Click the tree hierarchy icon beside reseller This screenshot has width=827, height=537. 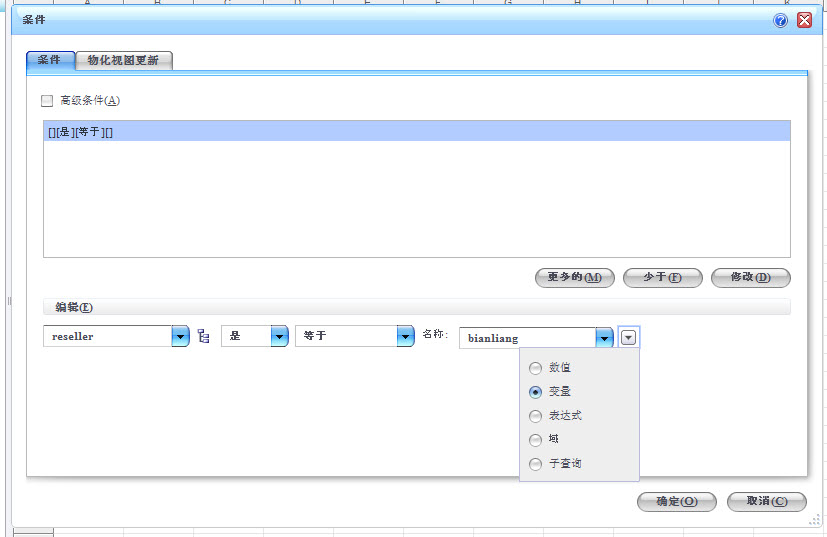tap(204, 336)
